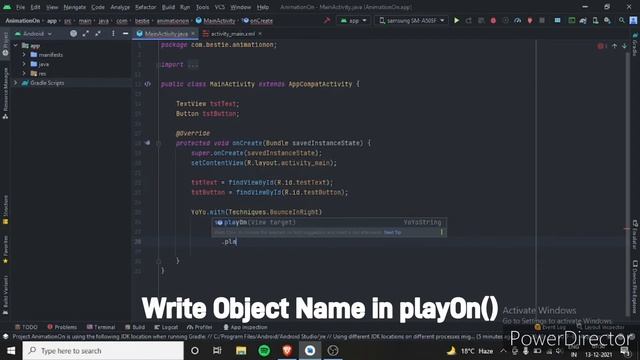Open the Build menu

click(x=168, y=7)
